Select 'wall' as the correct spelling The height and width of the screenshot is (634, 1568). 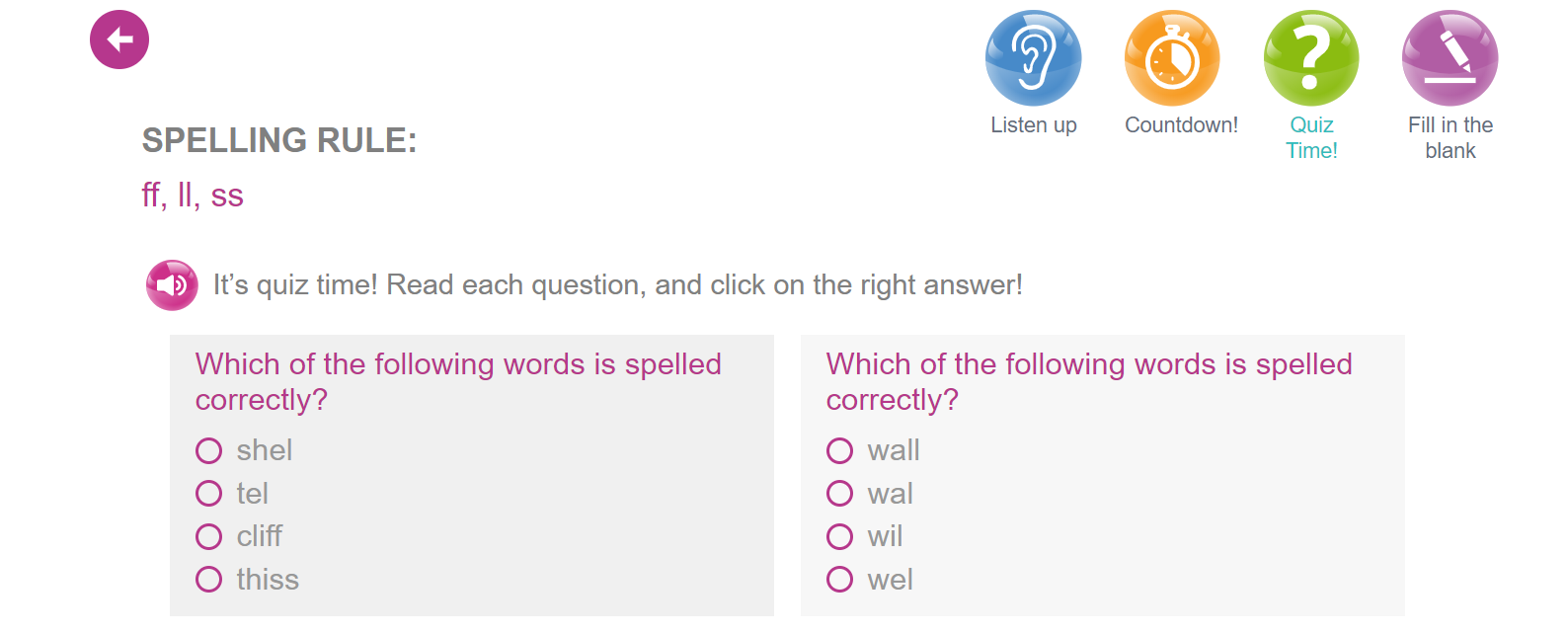840,451
